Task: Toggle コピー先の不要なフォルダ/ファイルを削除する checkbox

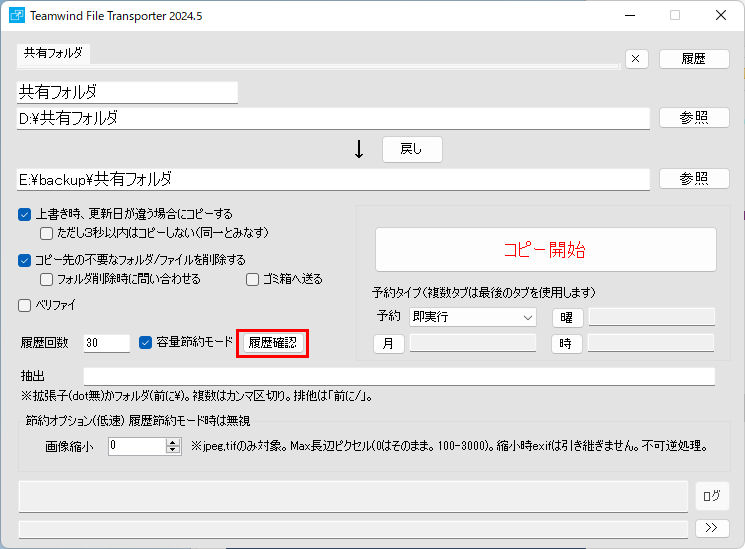Action: pyautogui.click(x=25, y=260)
